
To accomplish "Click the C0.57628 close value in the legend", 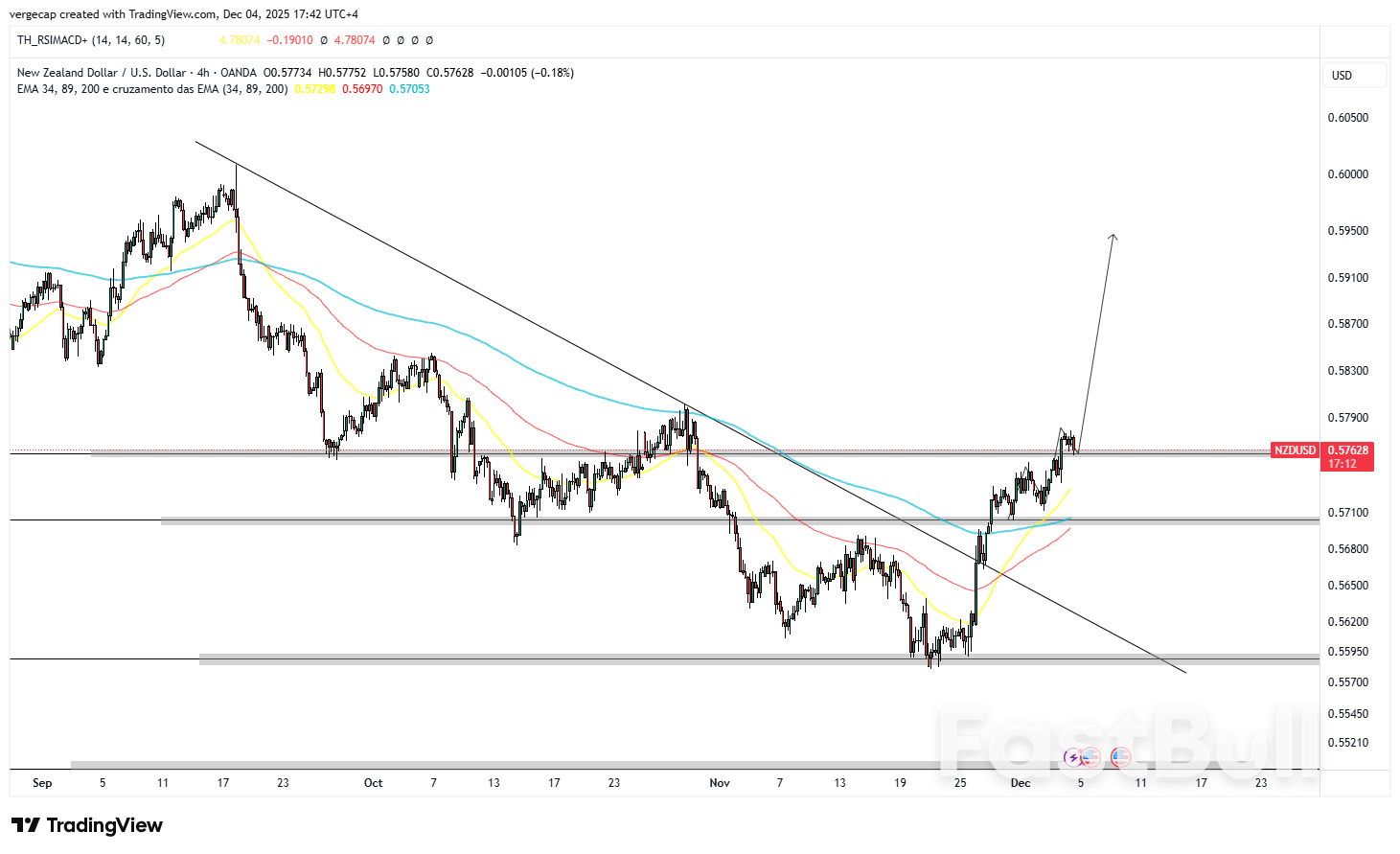I will [450, 72].
